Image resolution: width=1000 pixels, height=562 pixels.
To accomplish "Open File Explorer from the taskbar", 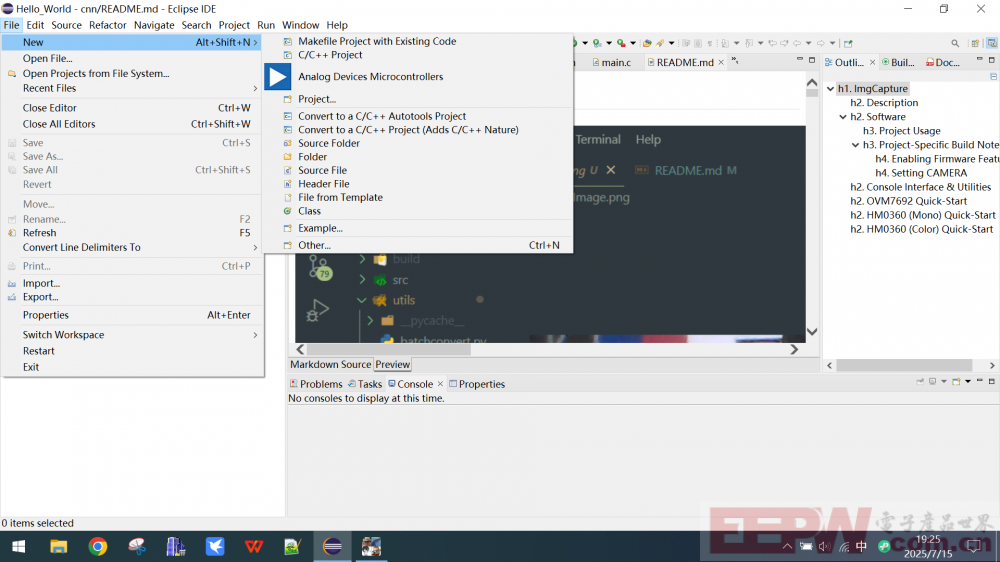I will tap(59, 547).
